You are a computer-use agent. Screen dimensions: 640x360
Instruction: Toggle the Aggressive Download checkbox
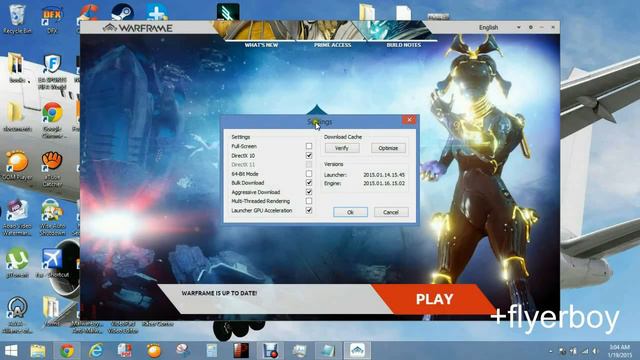point(309,192)
